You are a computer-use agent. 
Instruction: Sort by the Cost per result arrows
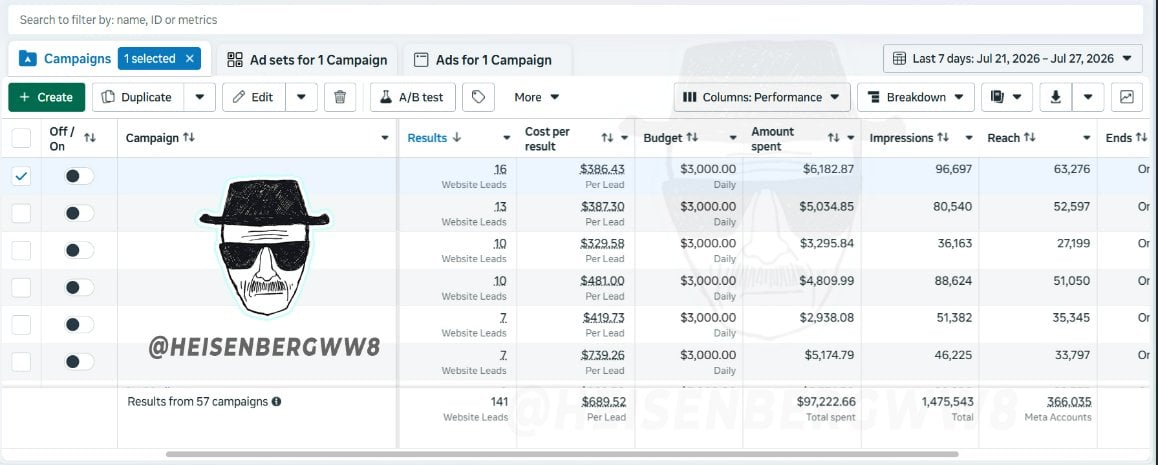[x=608, y=138]
